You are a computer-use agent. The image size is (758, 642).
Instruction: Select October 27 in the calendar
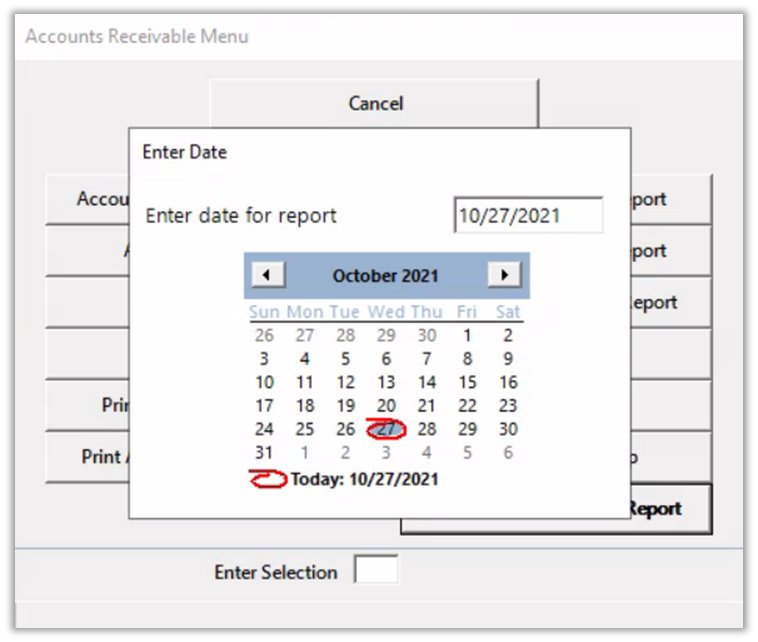point(386,429)
